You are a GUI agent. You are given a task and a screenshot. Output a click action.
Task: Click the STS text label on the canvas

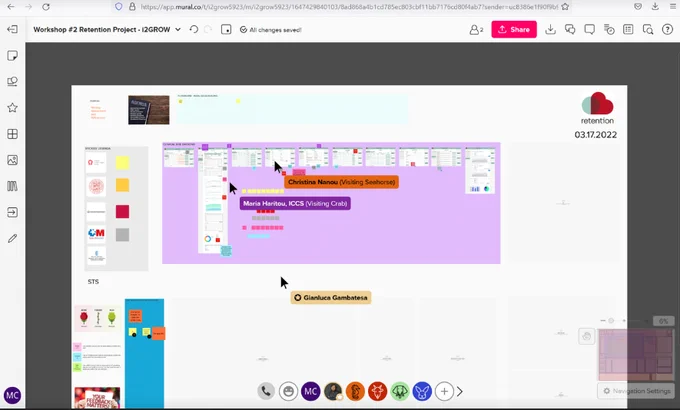[x=93, y=282]
